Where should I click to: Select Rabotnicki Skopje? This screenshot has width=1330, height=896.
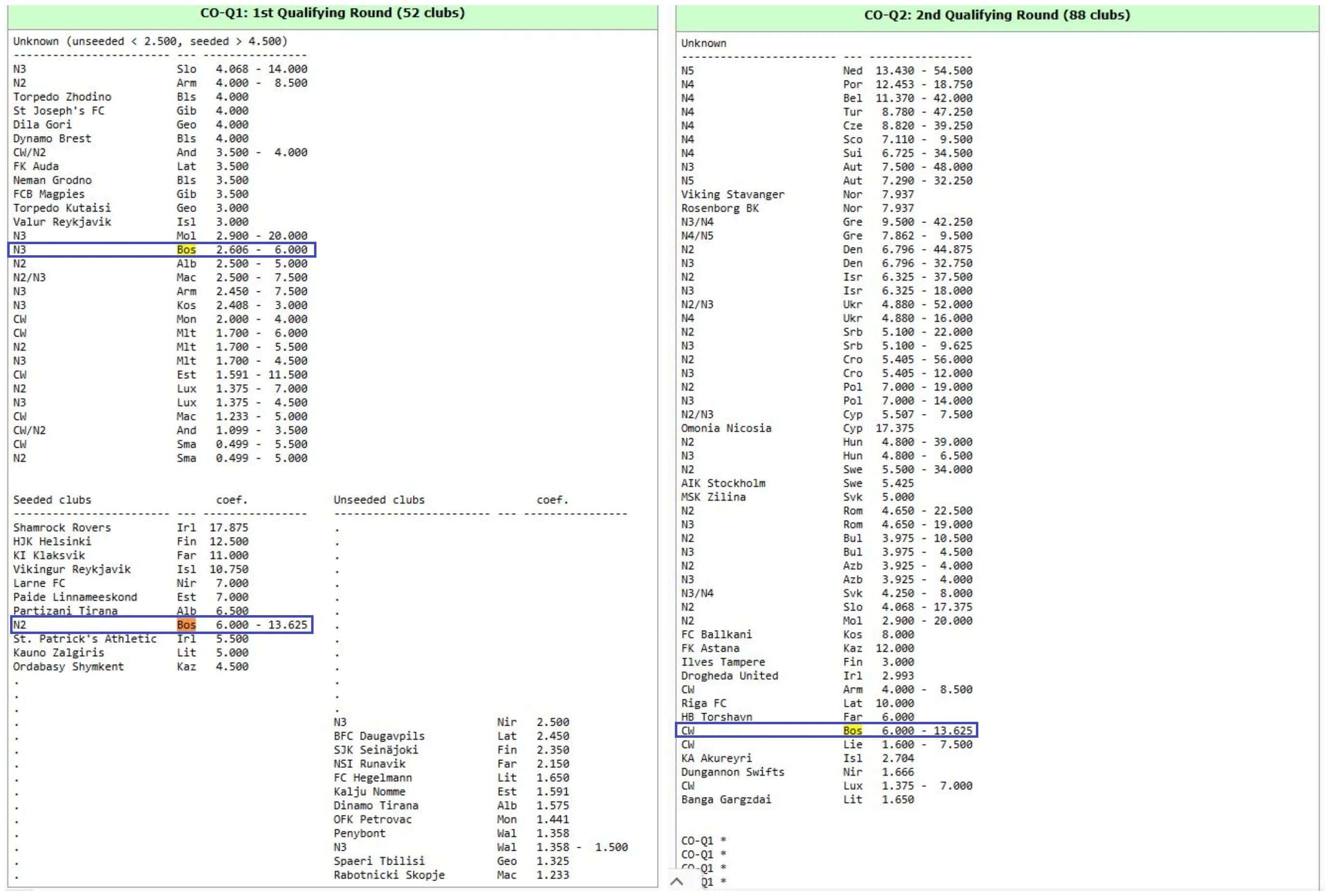[x=388, y=875]
